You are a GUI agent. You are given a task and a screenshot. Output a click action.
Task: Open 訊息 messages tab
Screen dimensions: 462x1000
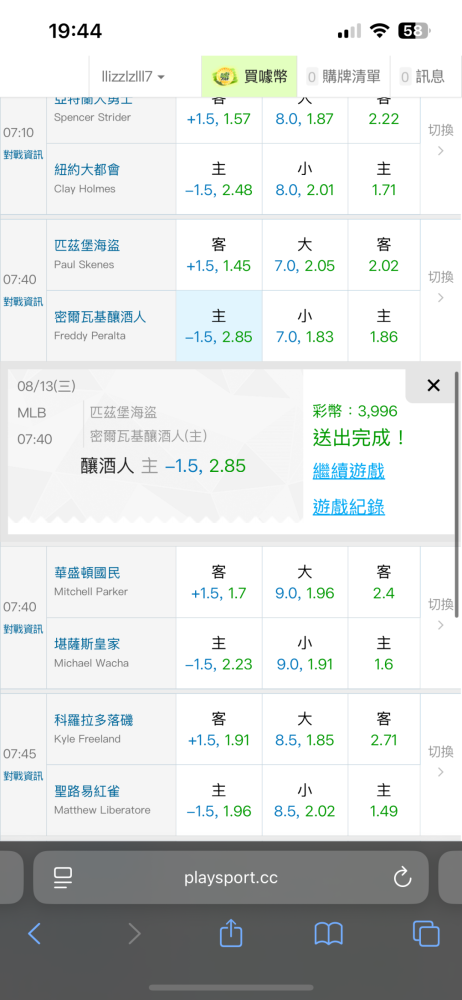click(x=422, y=77)
